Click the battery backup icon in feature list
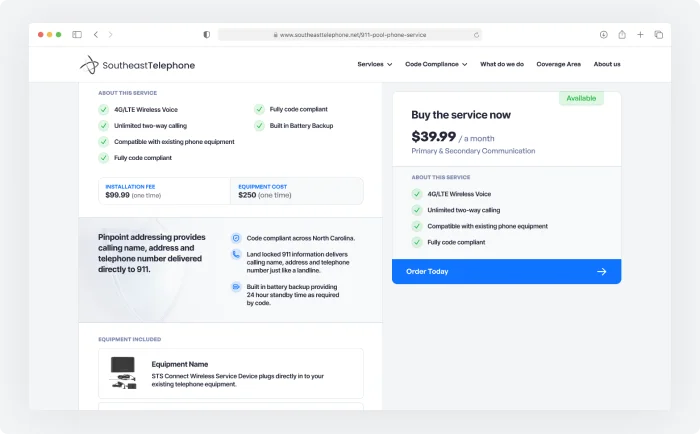The width and height of the screenshot is (700, 434). pyautogui.click(x=236, y=287)
